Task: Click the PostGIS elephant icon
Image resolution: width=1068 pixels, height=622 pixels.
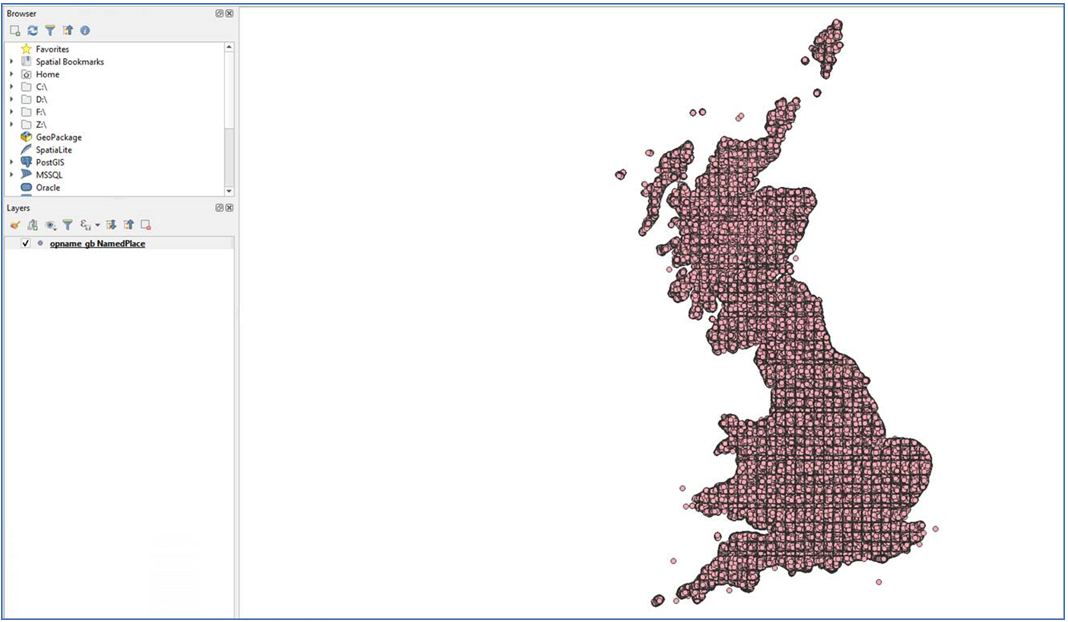Action: click(x=26, y=162)
